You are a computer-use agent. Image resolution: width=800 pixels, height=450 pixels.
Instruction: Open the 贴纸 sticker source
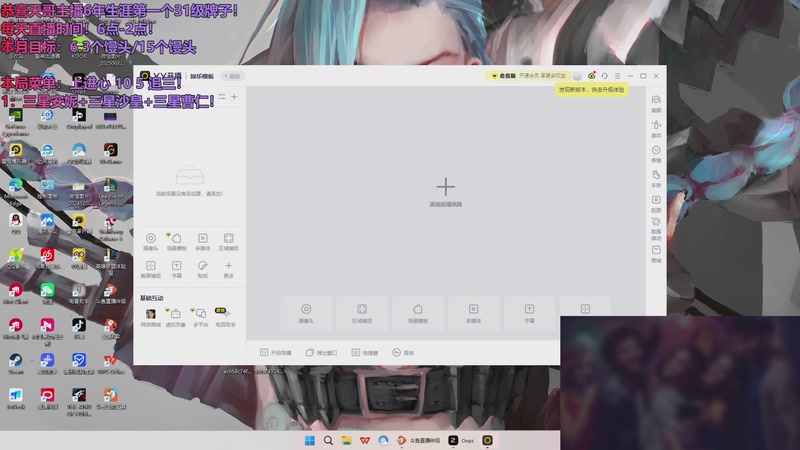tap(203, 269)
